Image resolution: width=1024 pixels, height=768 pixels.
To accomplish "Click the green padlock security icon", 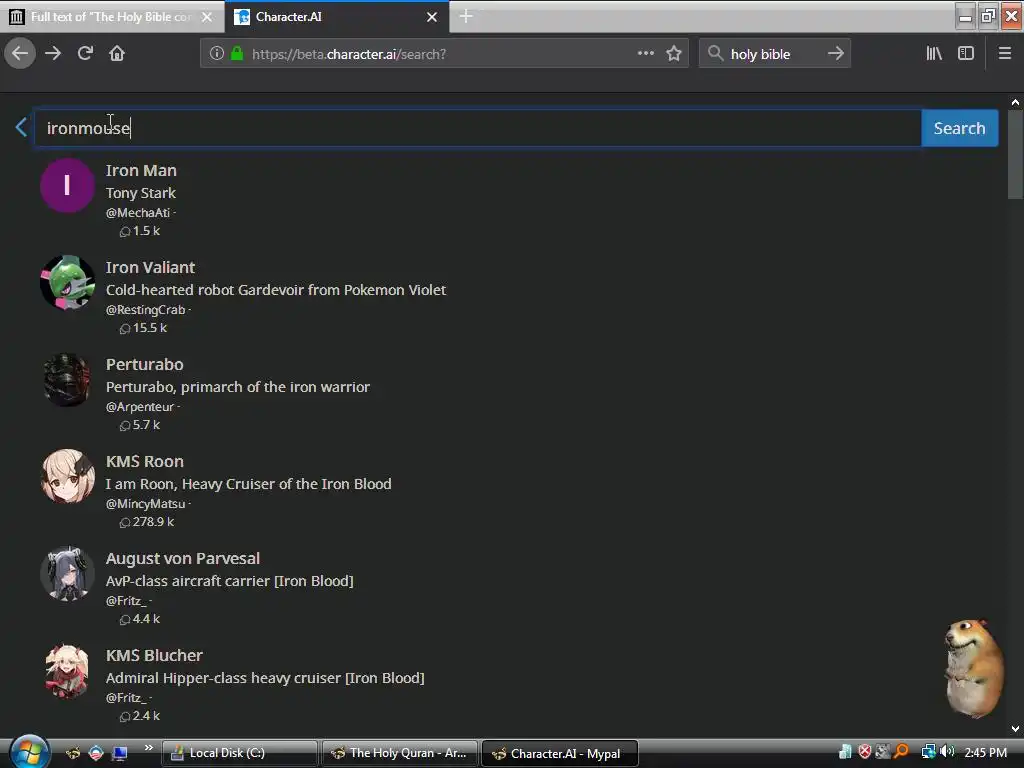I will tap(237, 54).
